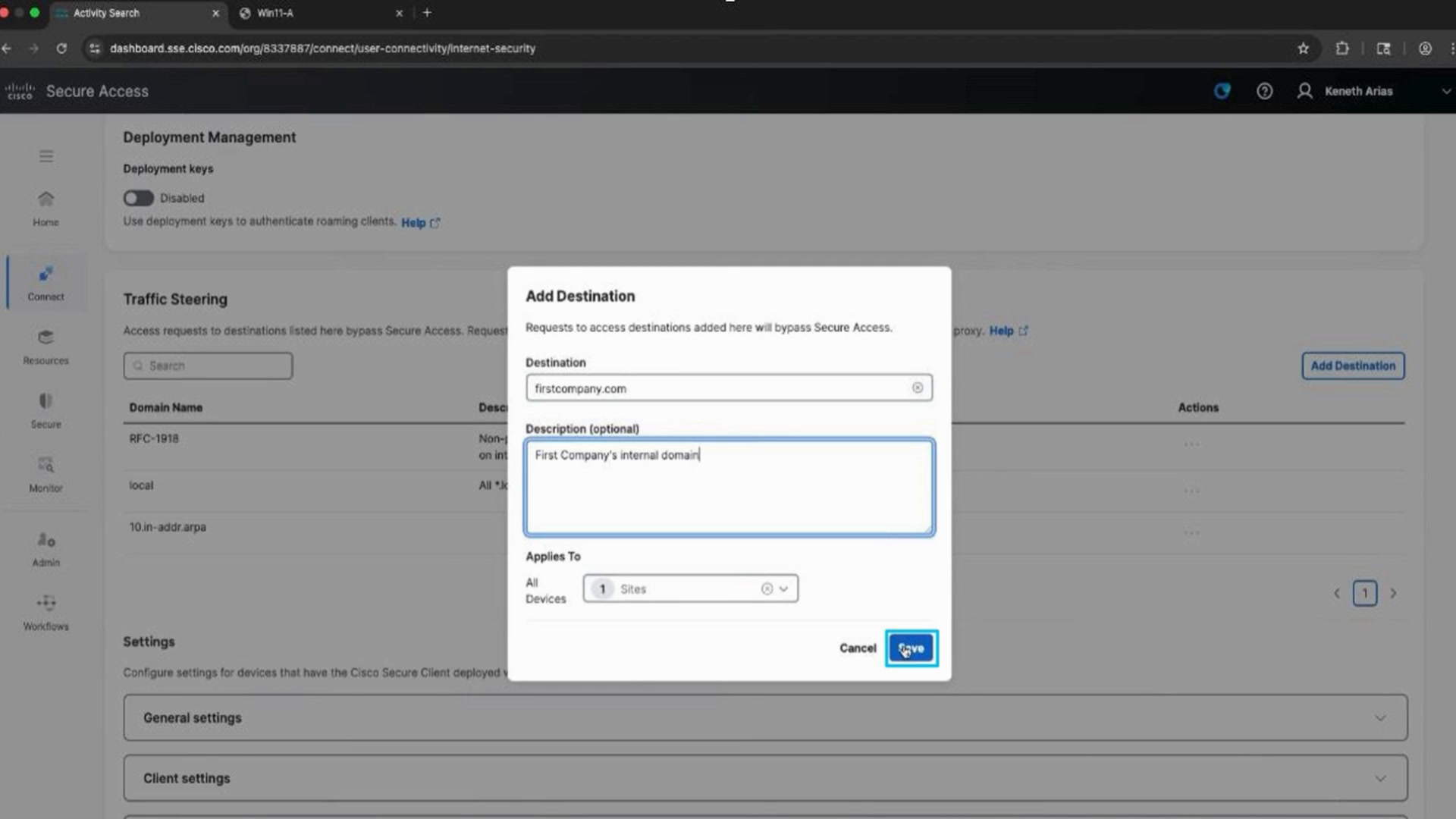This screenshot has height=819, width=1456.
Task: Open local row actions ellipsis
Action: click(1191, 491)
